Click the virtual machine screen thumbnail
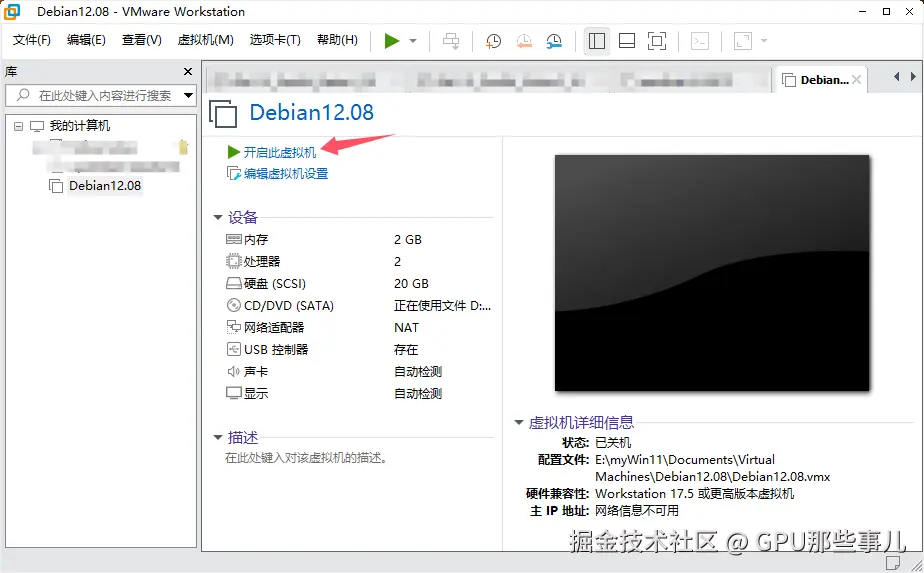Viewport: 924px width, 573px height. (x=712, y=273)
